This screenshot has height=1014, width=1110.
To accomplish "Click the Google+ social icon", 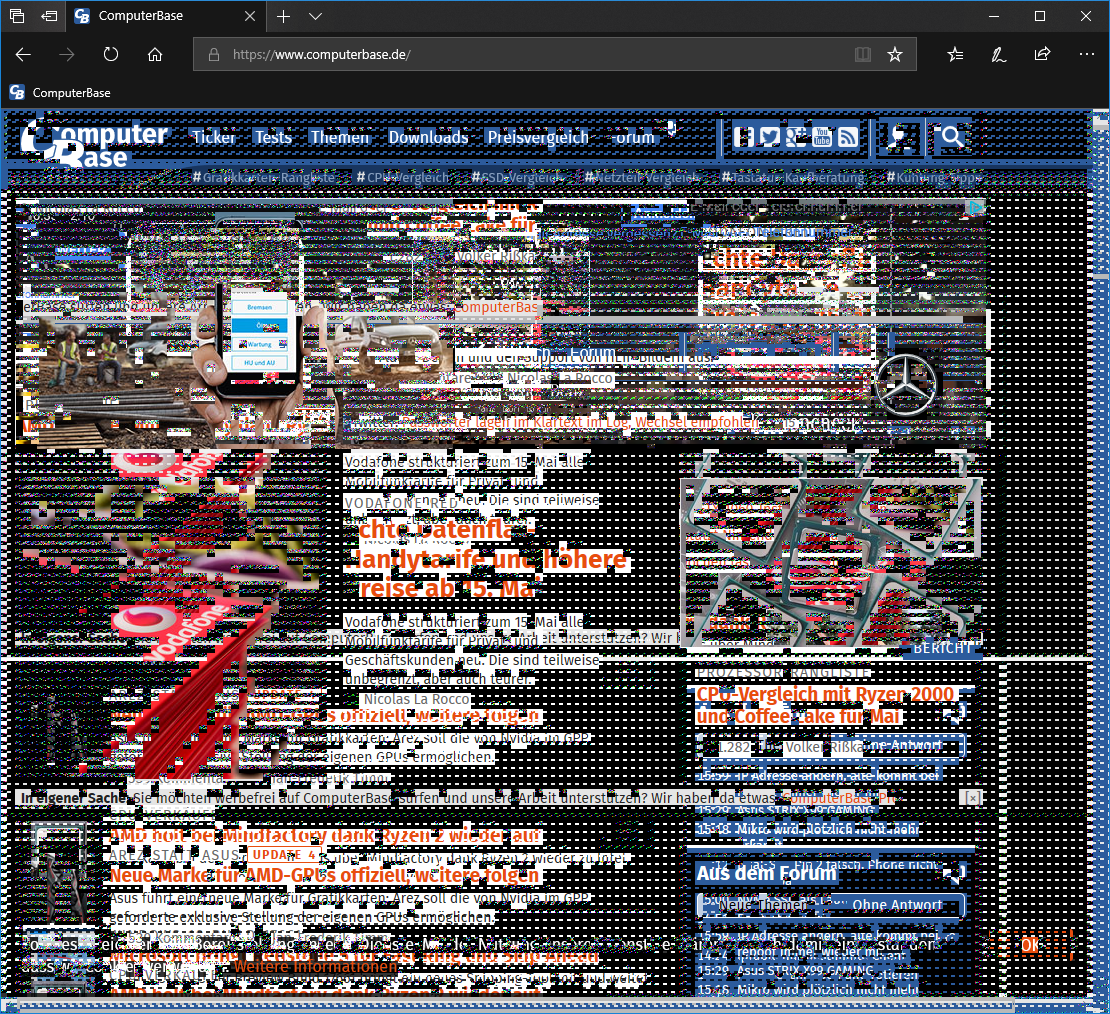I will pyautogui.click(x=796, y=137).
